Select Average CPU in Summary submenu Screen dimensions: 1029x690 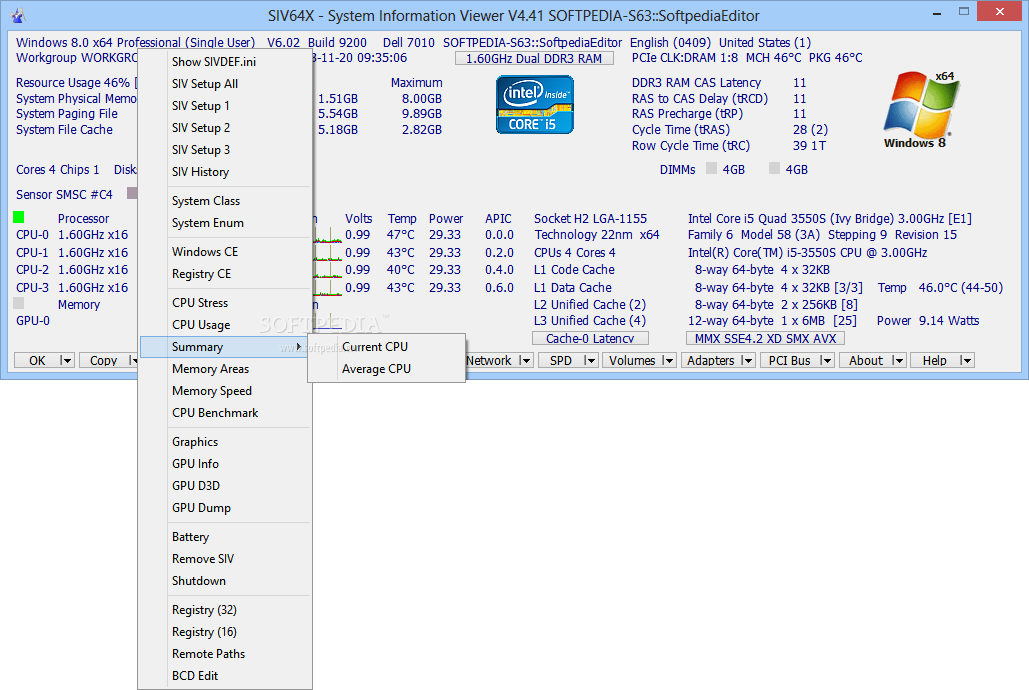pyautogui.click(x=387, y=369)
